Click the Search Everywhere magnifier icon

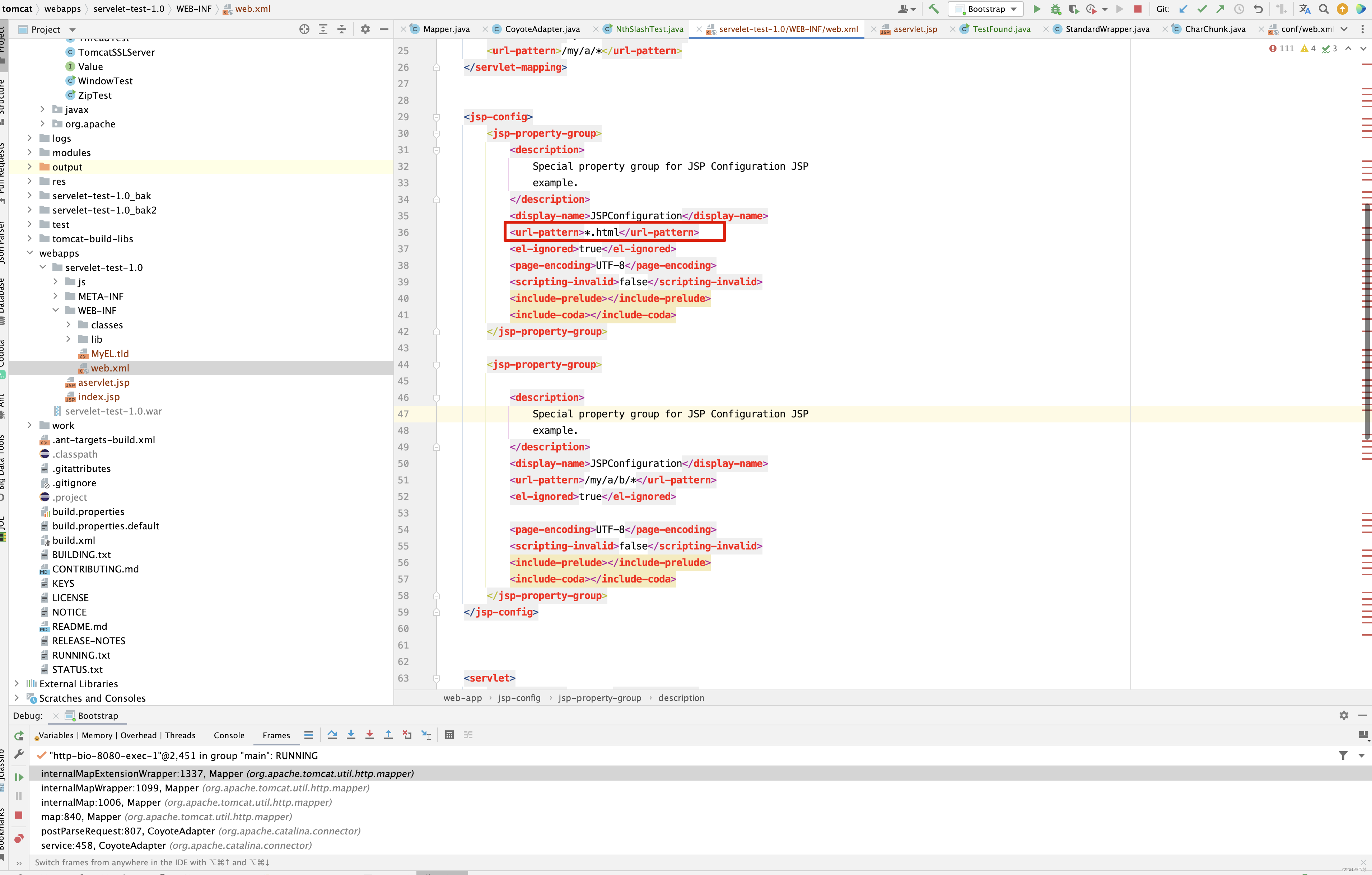click(1324, 9)
